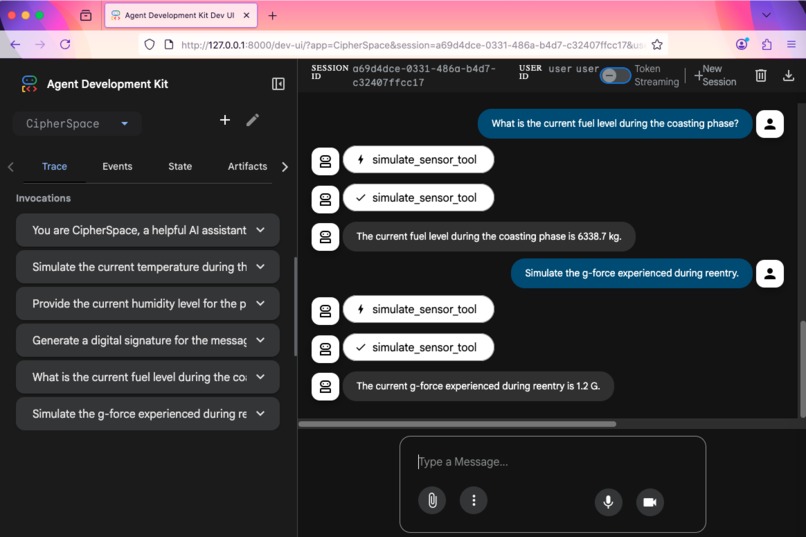Viewport: 806px width, 537px height.
Task: Start a New Session
Action: (x=715, y=76)
